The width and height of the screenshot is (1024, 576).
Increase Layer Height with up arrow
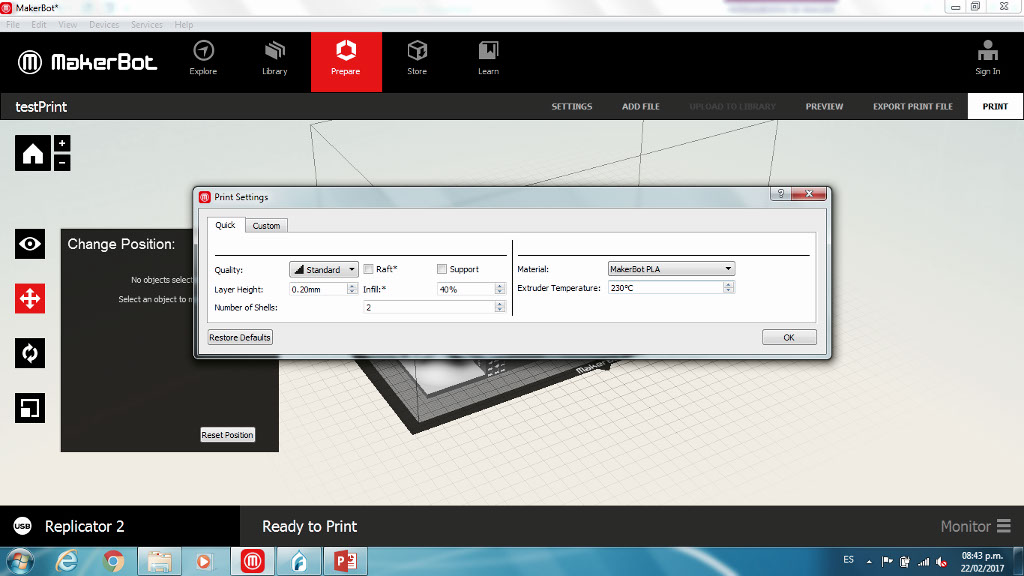click(x=352, y=286)
